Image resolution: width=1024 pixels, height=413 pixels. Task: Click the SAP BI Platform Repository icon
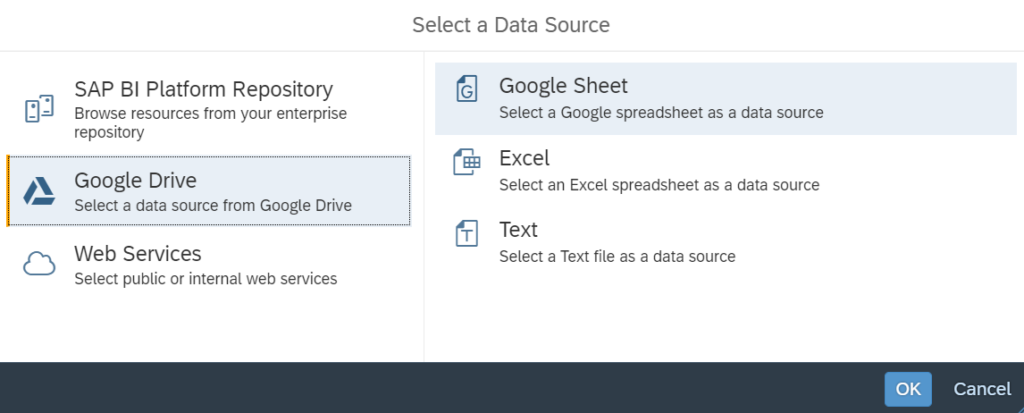coord(39,108)
